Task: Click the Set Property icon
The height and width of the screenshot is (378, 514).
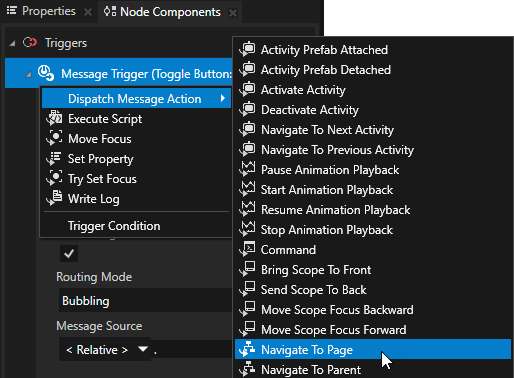Action: point(54,158)
